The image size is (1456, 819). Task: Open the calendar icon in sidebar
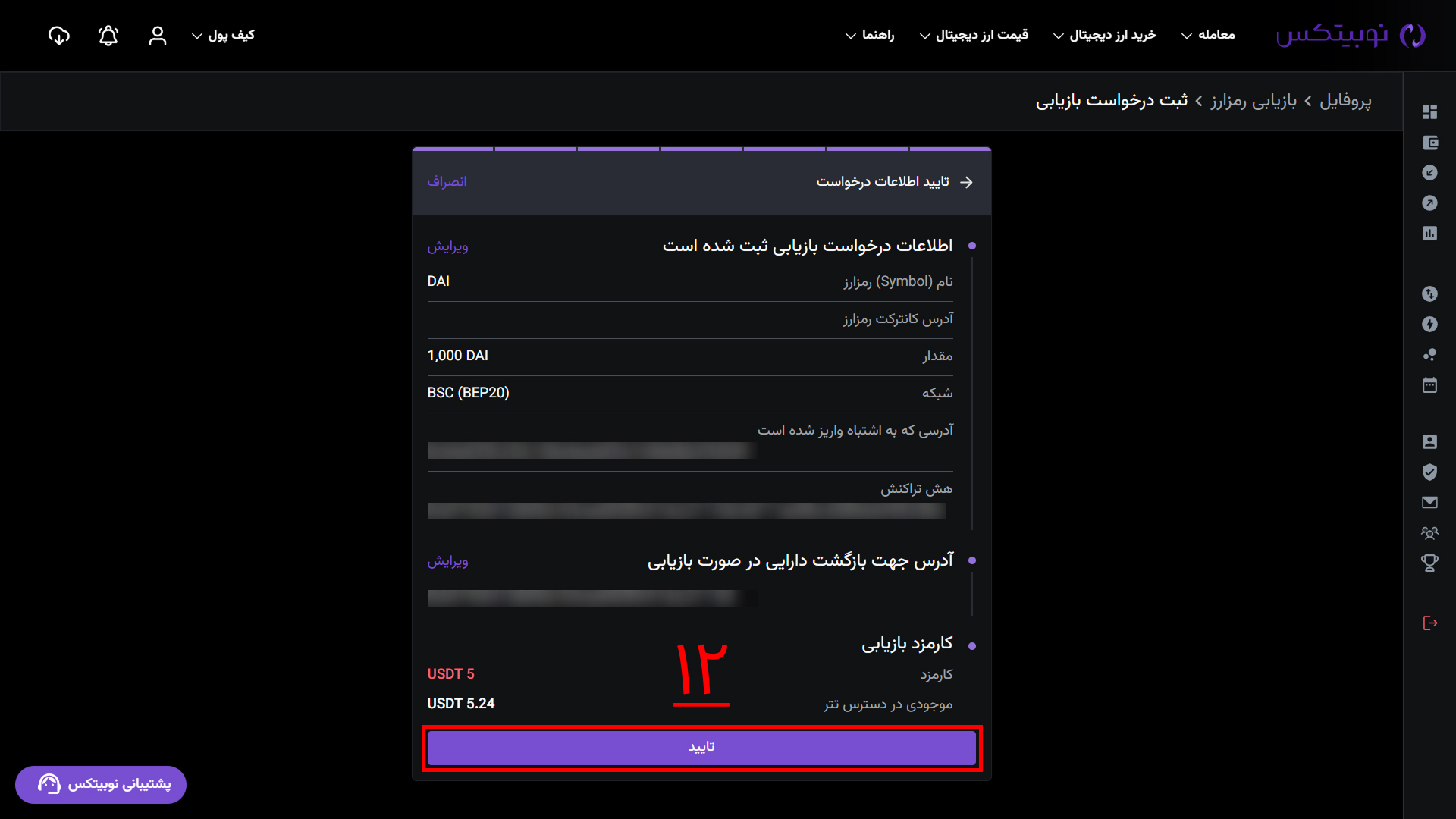click(x=1429, y=385)
